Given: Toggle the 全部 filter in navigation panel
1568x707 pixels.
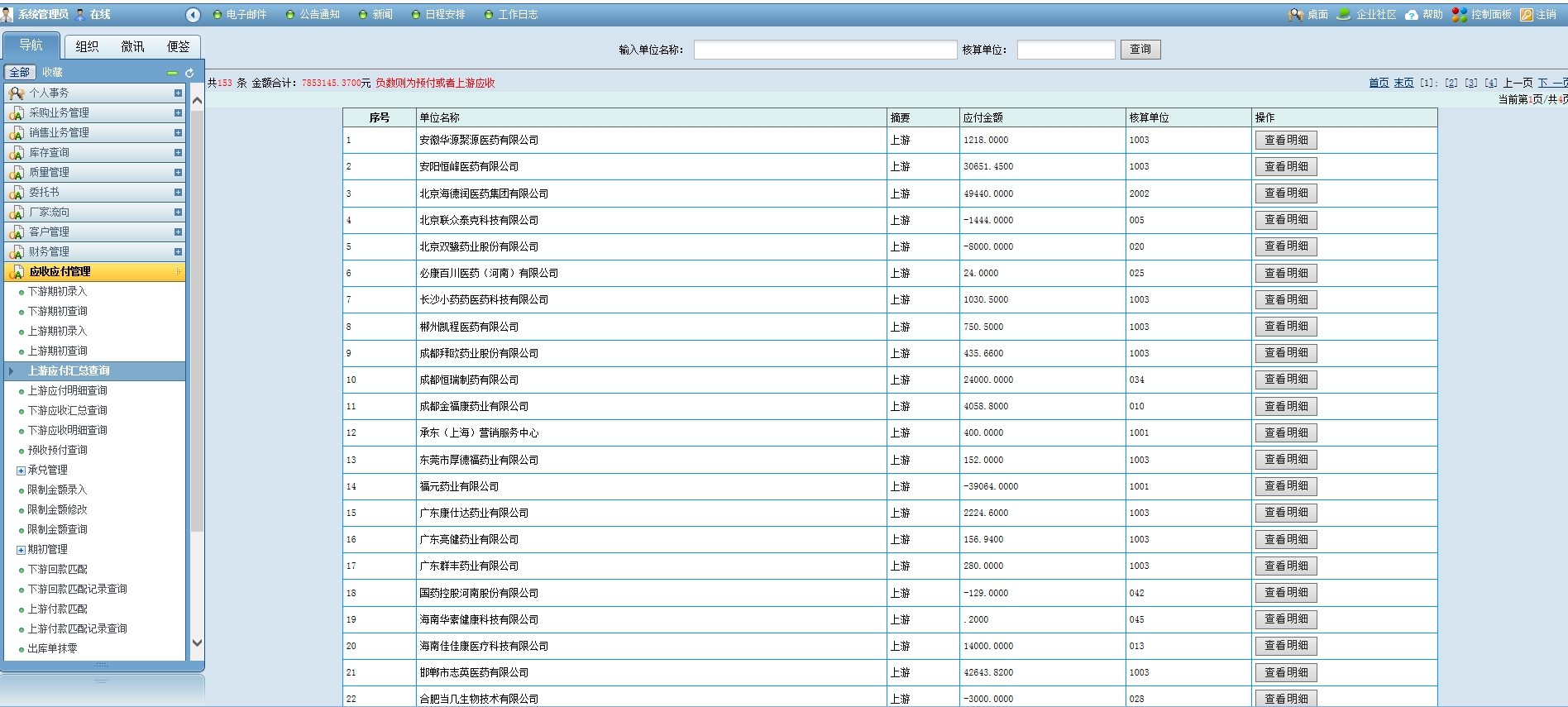Looking at the screenshot, I should 20,73.
